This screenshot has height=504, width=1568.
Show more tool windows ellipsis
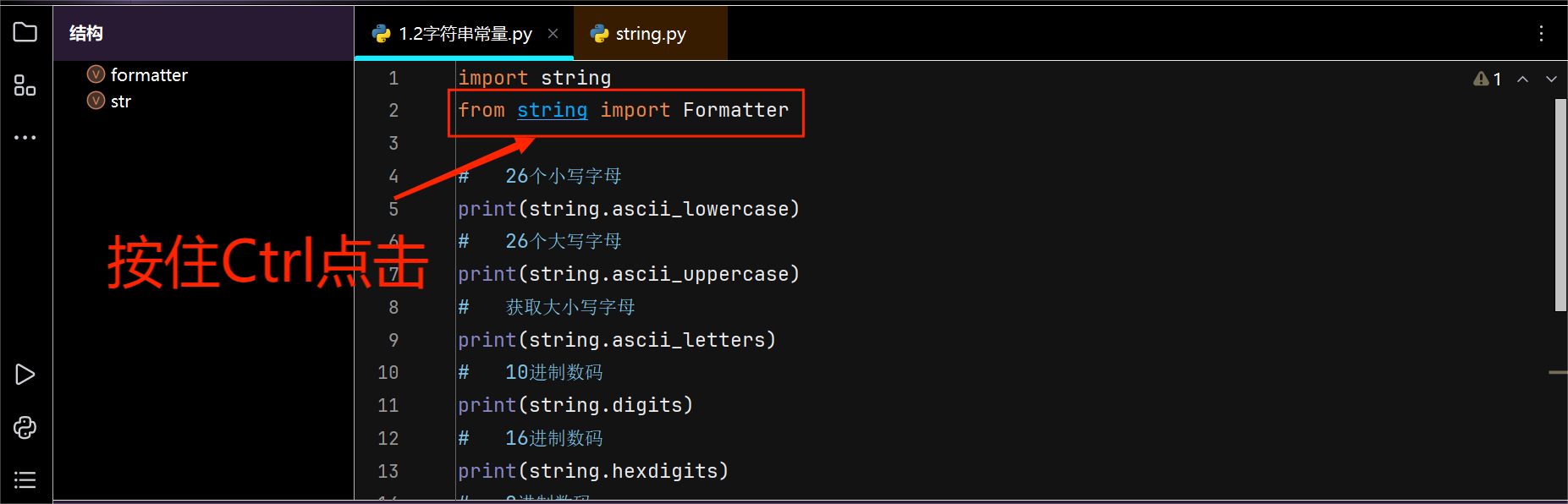pos(25,137)
